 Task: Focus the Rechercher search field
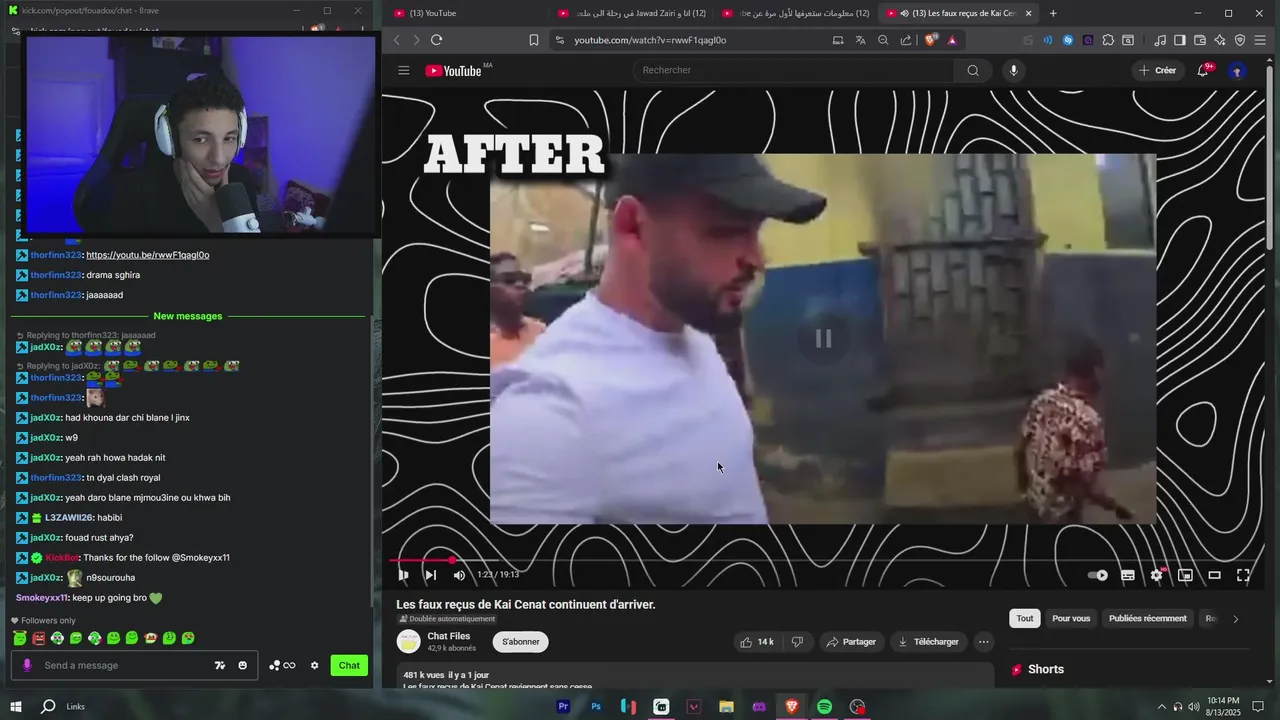coord(795,70)
